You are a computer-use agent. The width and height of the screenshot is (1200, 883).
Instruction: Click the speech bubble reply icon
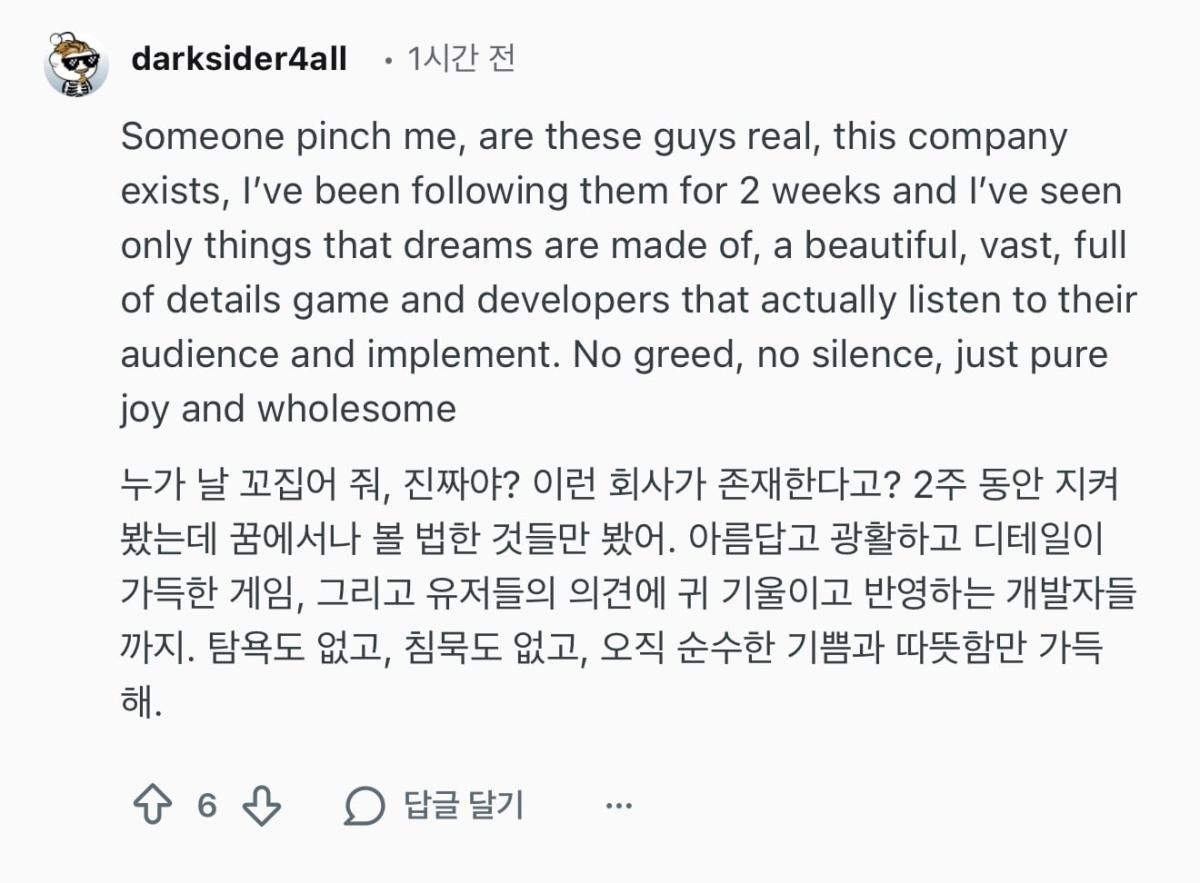click(364, 806)
